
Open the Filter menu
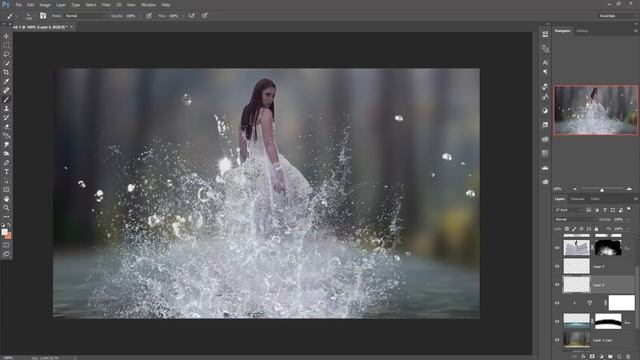tap(106, 5)
